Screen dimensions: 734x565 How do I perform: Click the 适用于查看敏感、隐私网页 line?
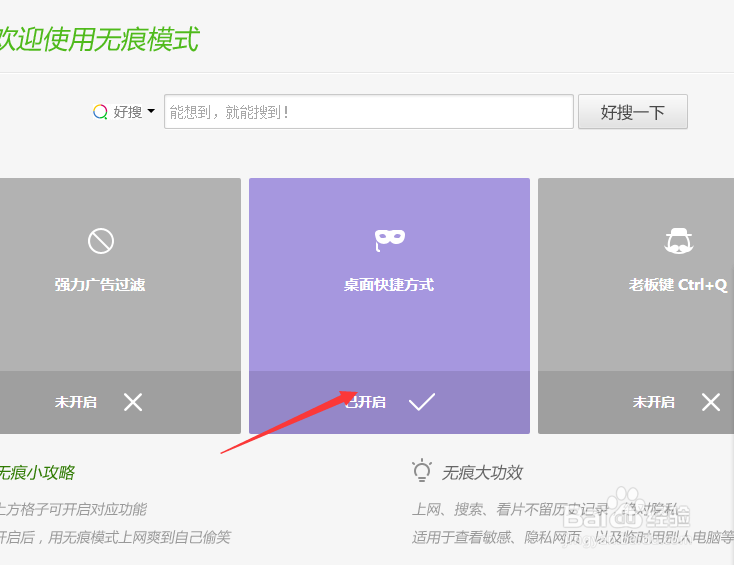point(497,537)
